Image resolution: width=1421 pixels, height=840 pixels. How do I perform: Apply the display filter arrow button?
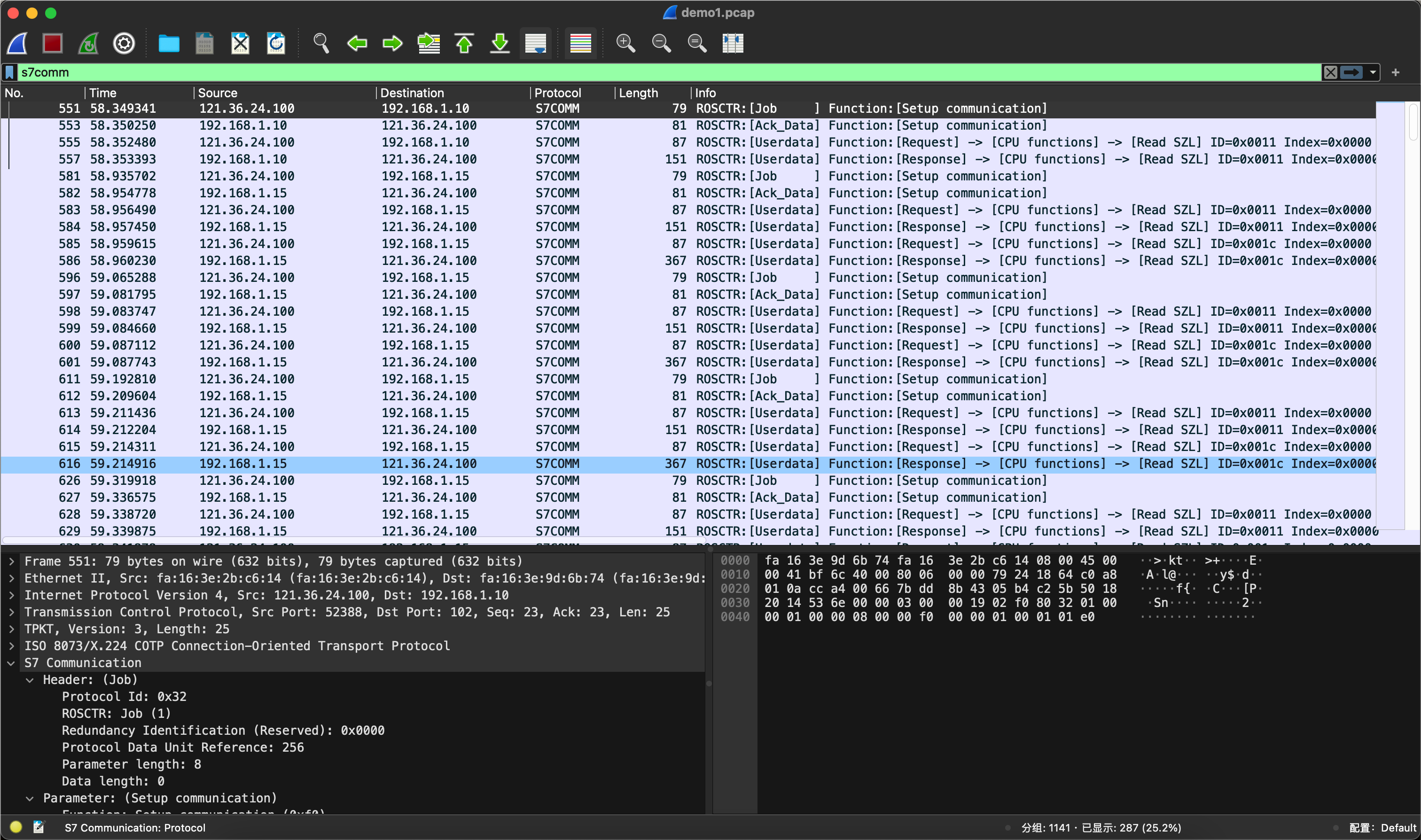pos(1352,72)
